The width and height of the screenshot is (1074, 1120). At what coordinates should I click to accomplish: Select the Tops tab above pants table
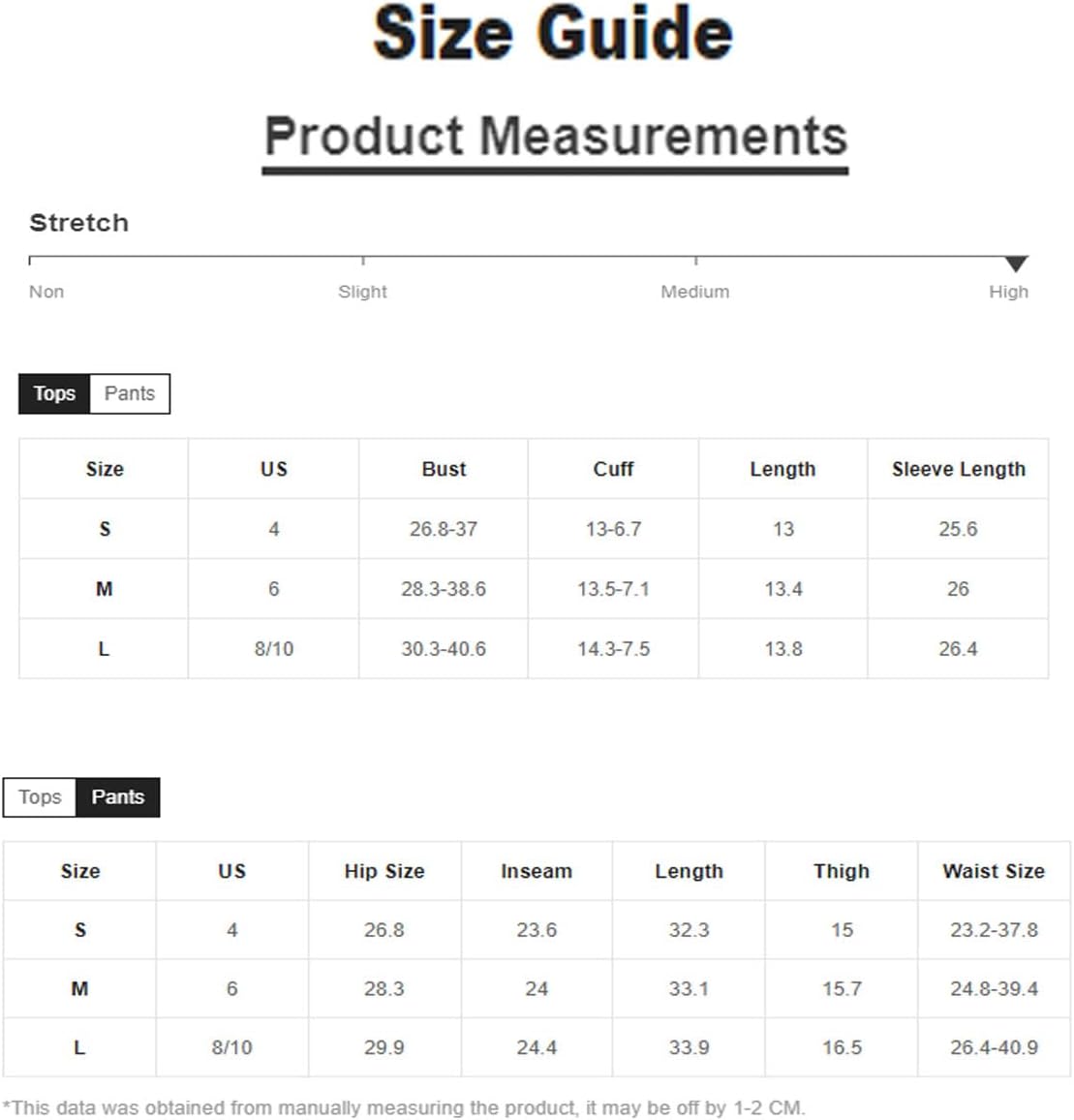[x=40, y=797]
